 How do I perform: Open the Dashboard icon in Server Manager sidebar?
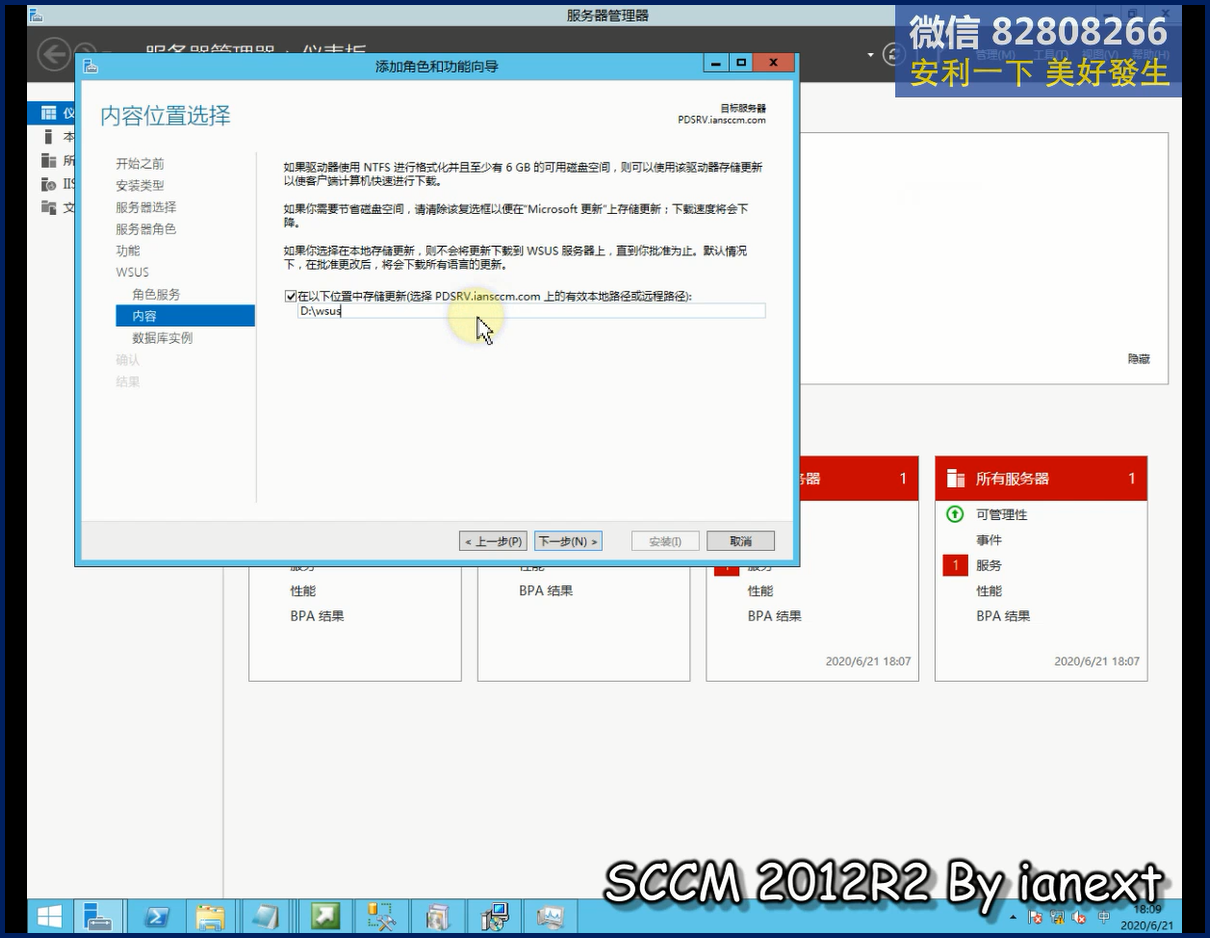(x=48, y=113)
